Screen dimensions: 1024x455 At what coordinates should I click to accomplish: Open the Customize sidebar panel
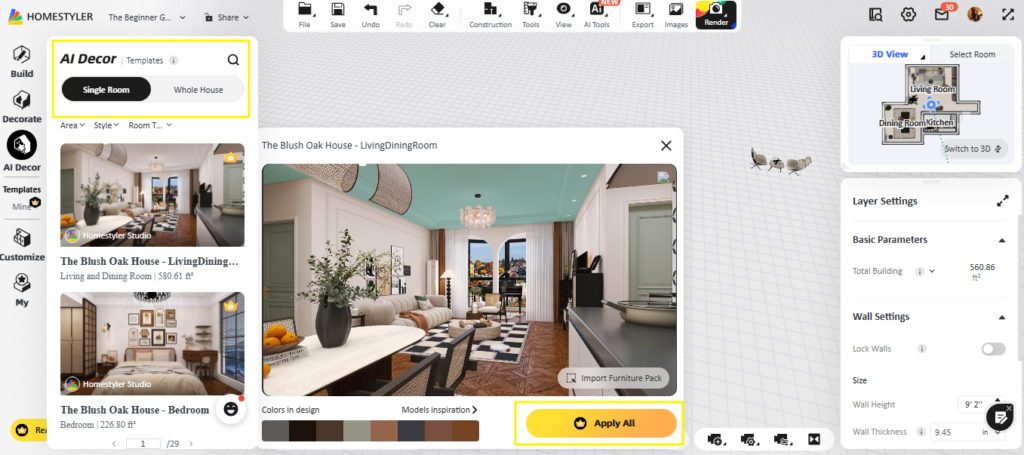(22, 244)
